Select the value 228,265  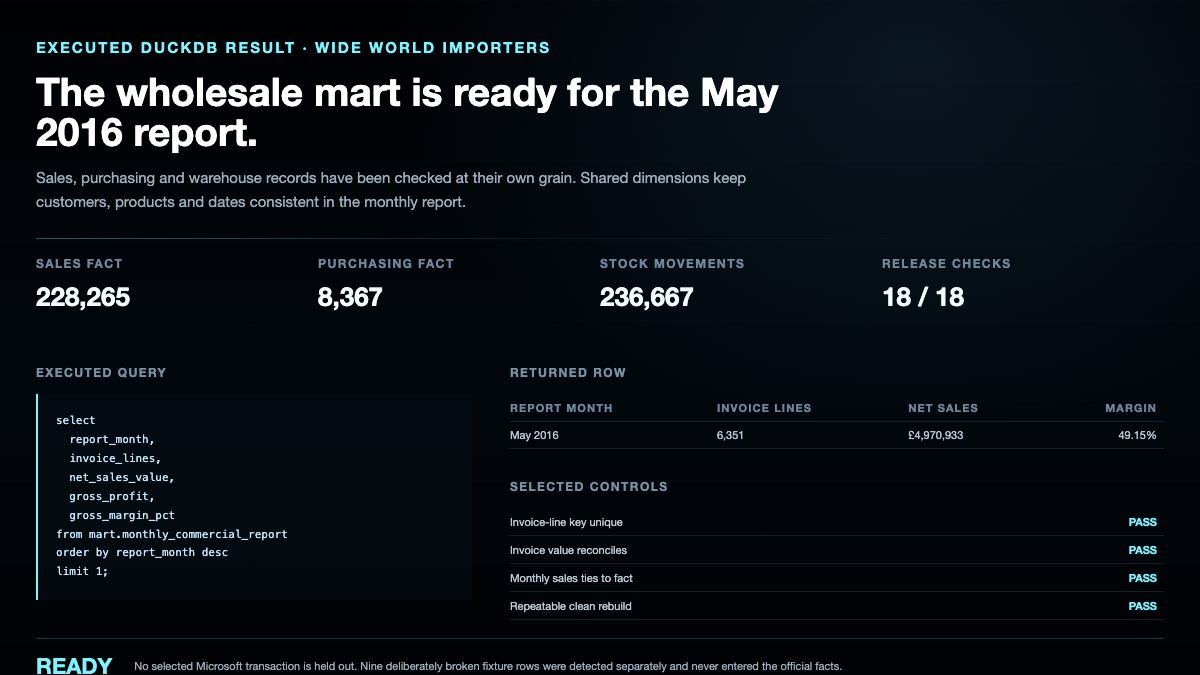point(83,297)
